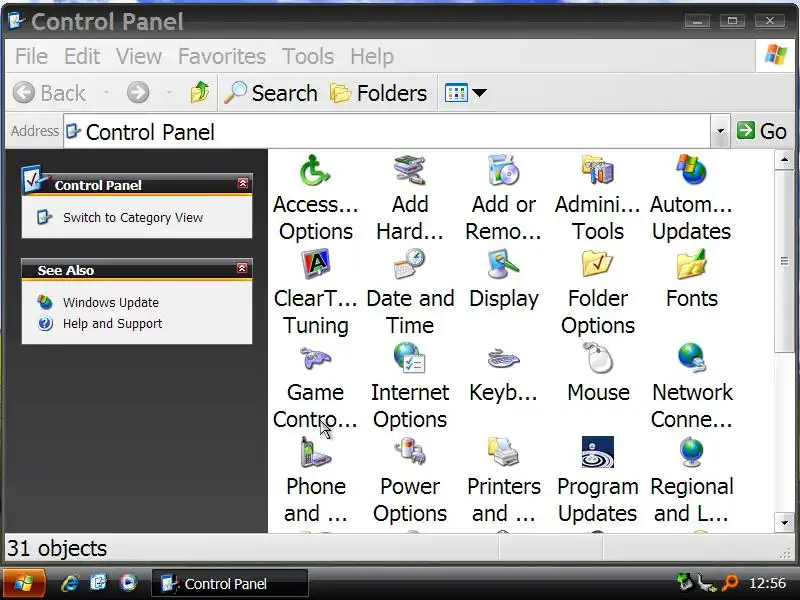800x600 pixels.
Task: Click Control Panel taskbar button
Action: click(230, 583)
